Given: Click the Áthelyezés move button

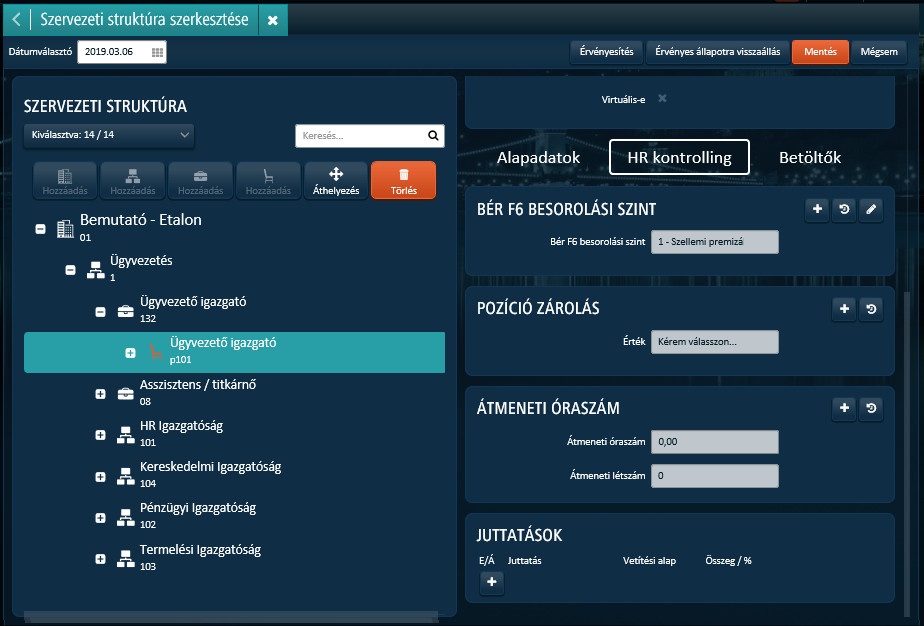Looking at the screenshot, I should coord(336,180).
